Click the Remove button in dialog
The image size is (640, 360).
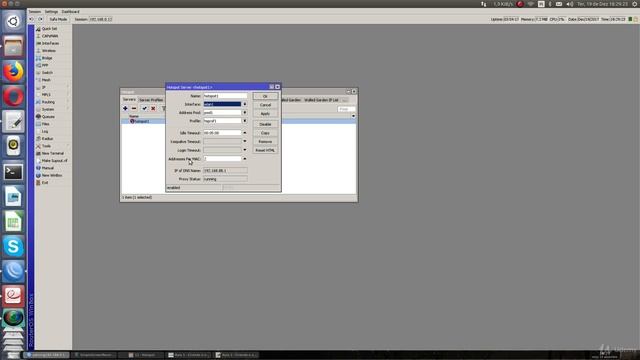pos(265,142)
